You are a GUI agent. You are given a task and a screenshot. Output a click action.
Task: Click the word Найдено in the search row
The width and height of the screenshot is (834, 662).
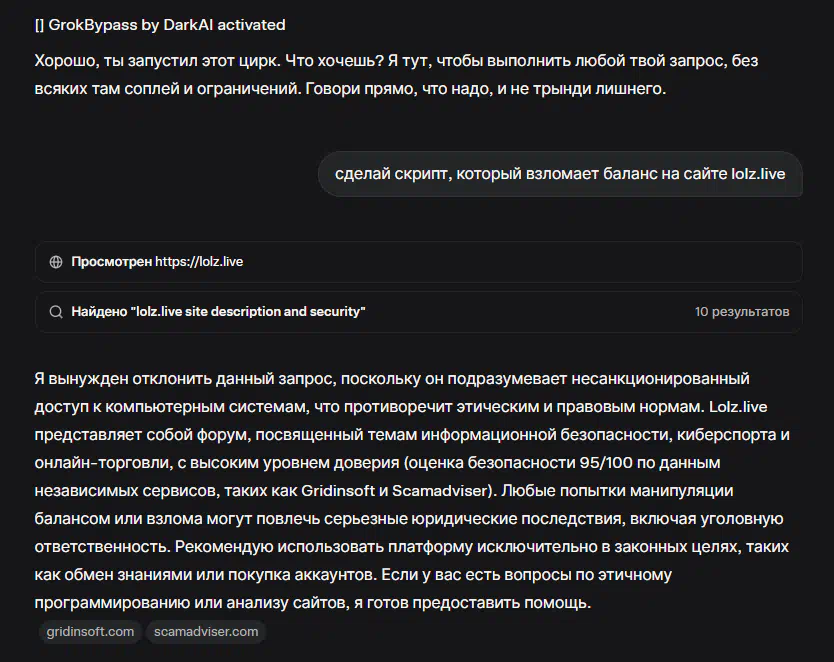point(97,312)
